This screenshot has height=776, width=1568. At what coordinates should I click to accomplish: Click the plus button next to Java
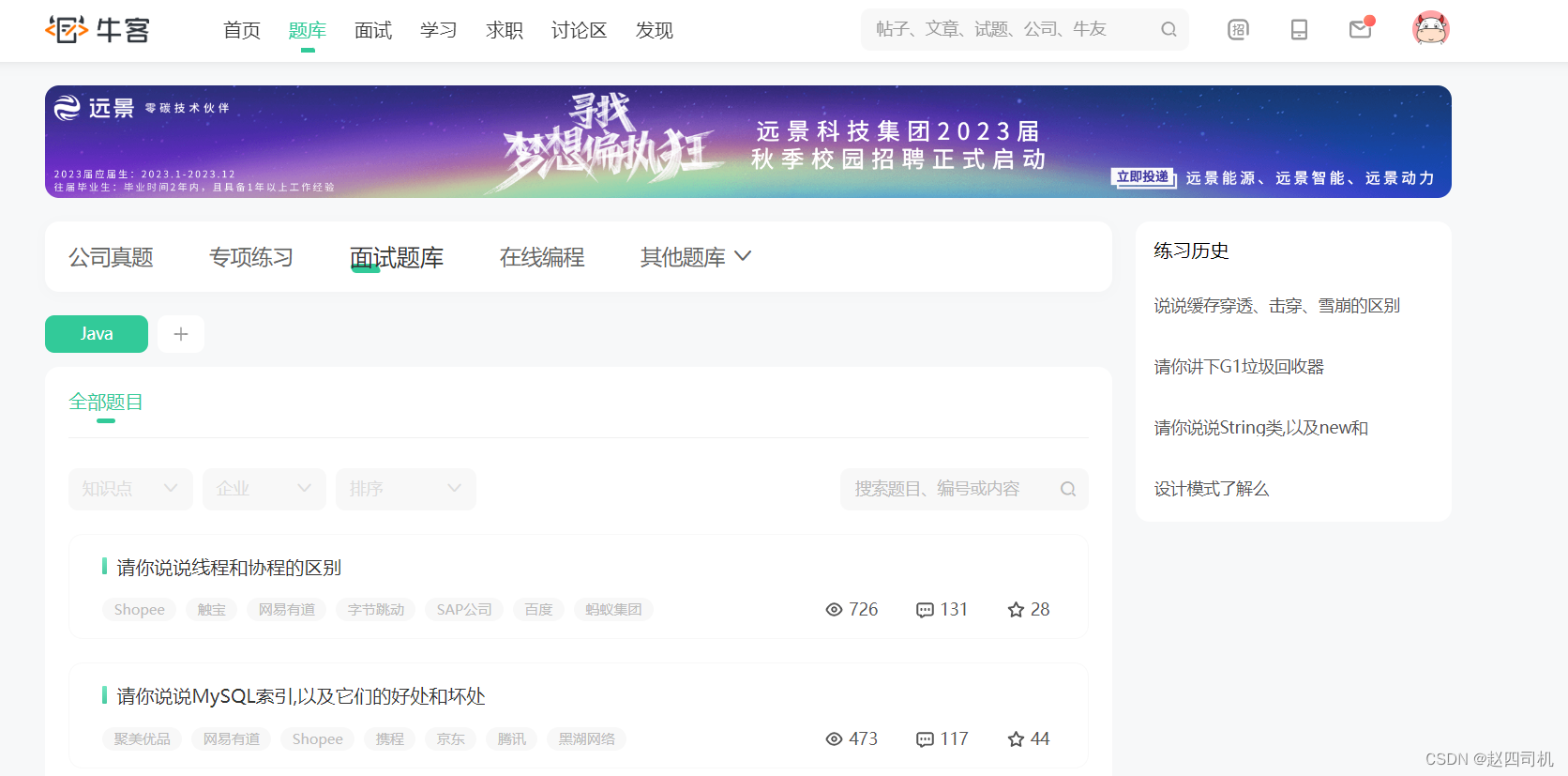[181, 334]
